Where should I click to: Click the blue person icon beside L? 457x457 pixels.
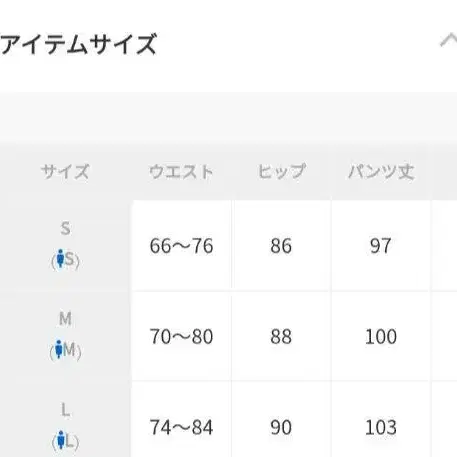coord(60,440)
